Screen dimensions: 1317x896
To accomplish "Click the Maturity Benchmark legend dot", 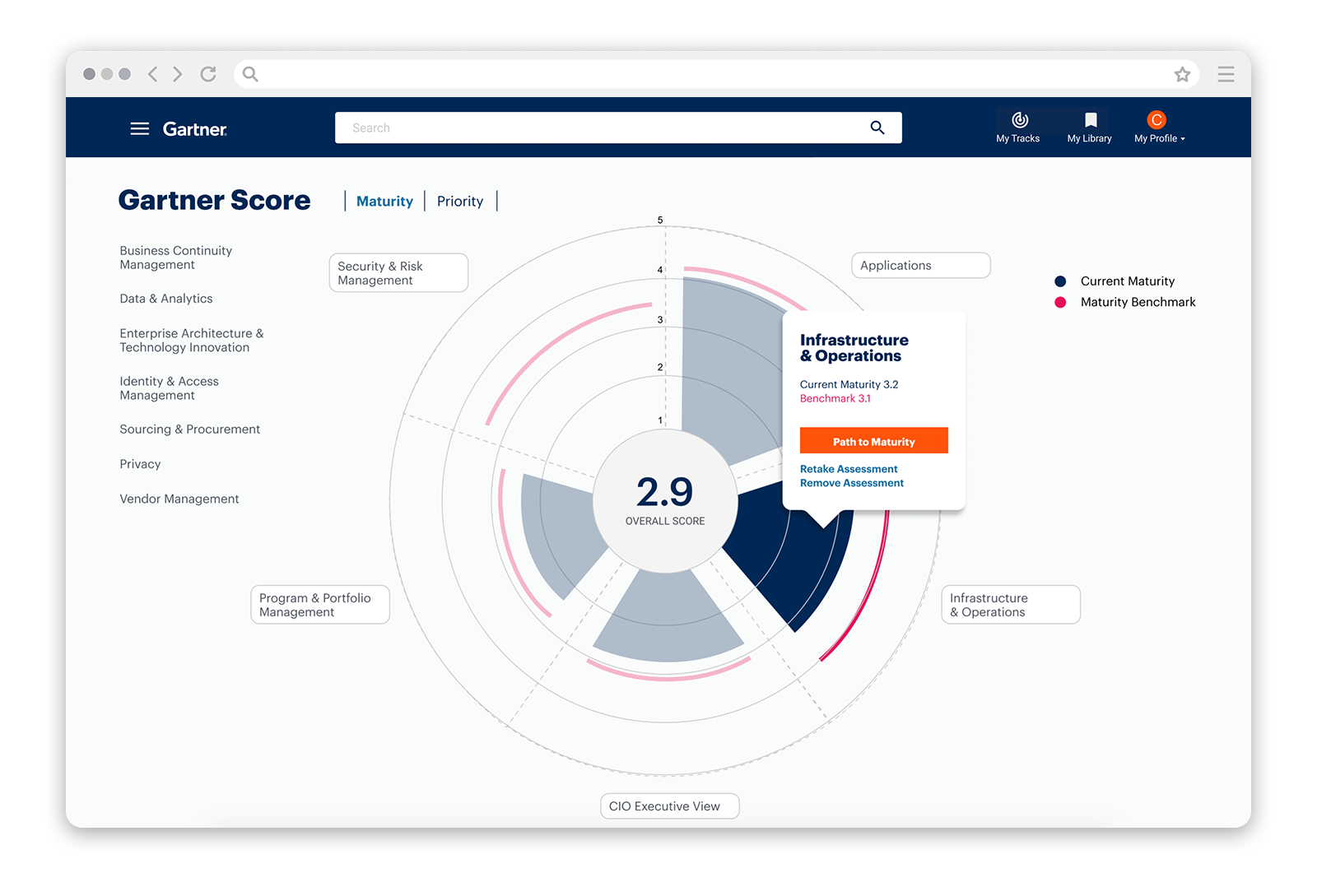I will 1060,303.
